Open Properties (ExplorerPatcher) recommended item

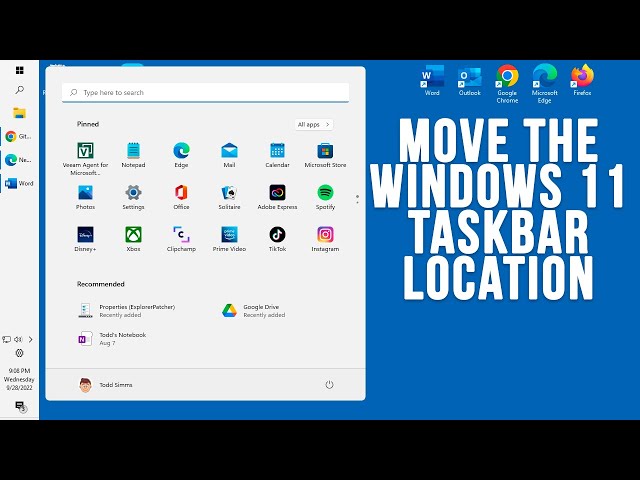tap(127, 311)
